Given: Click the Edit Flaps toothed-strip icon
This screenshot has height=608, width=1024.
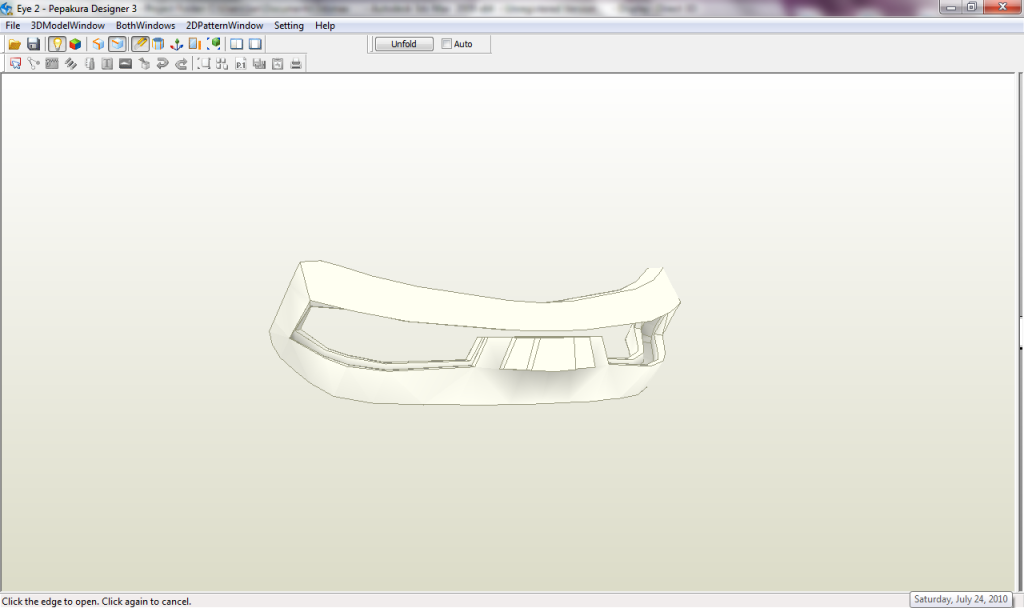Looking at the screenshot, I should 52,64.
